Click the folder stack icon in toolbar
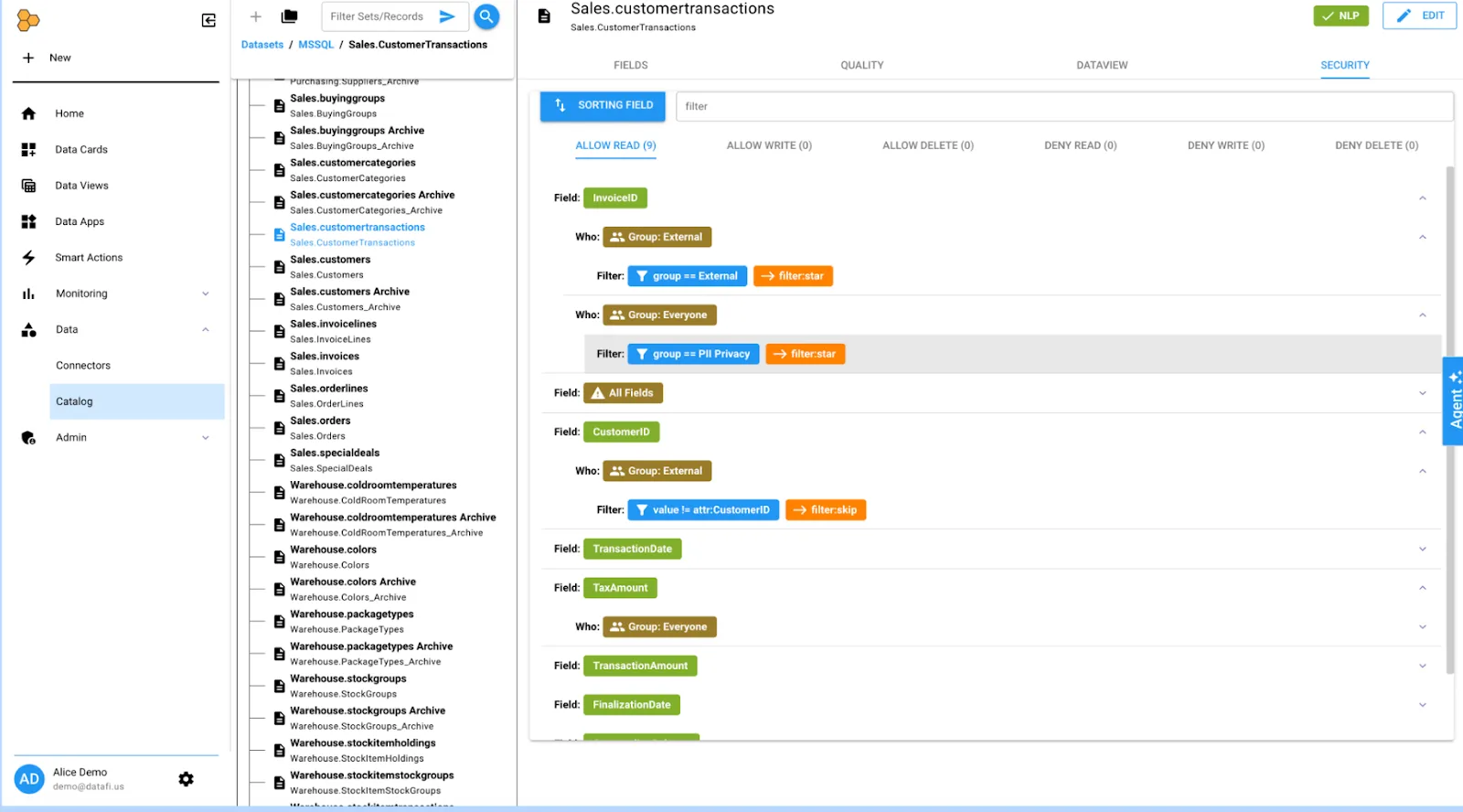This screenshot has height=812, width=1463. click(x=290, y=16)
